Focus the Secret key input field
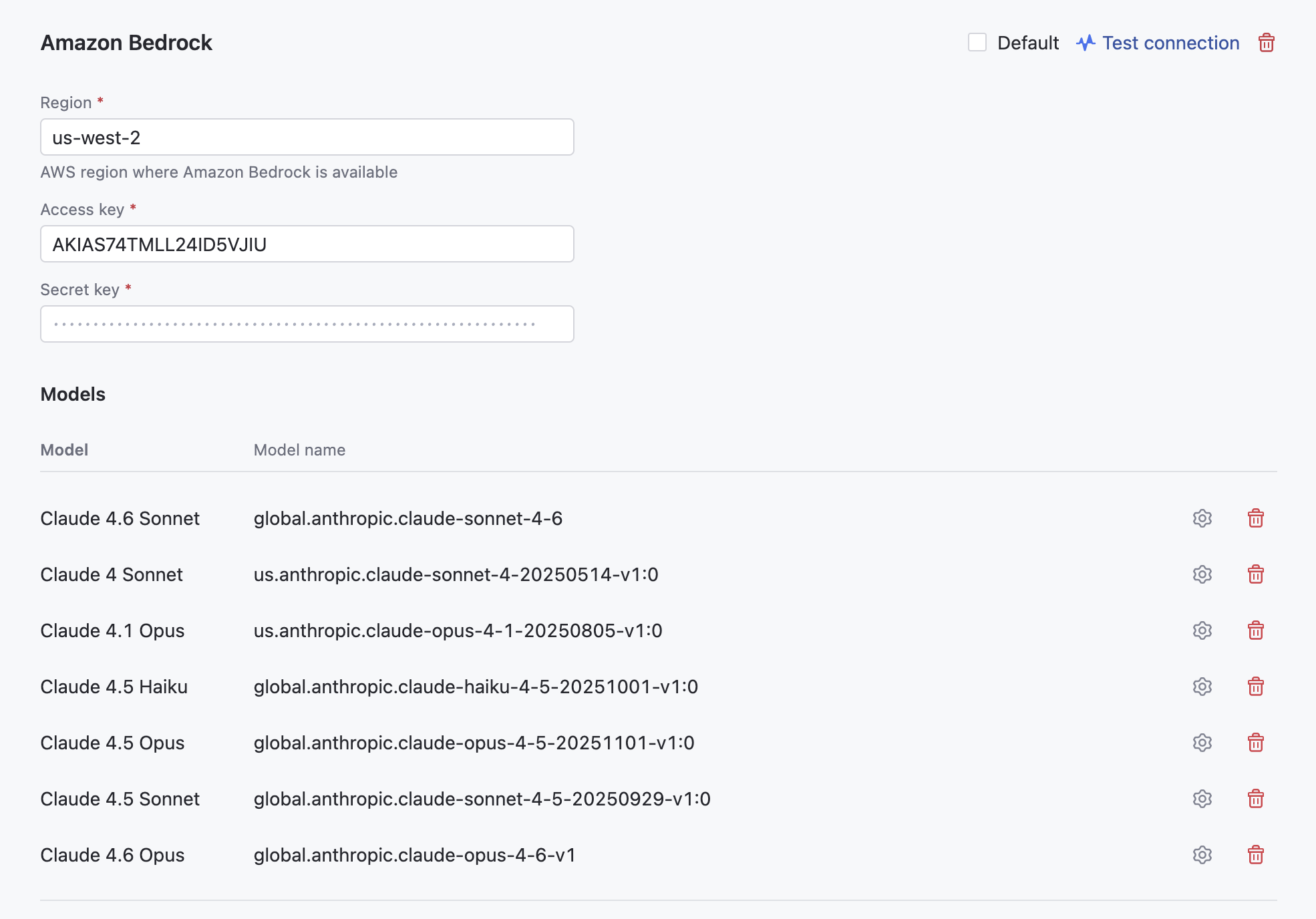Image resolution: width=1316 pixels, height=919 pixels. coord(307,324)
